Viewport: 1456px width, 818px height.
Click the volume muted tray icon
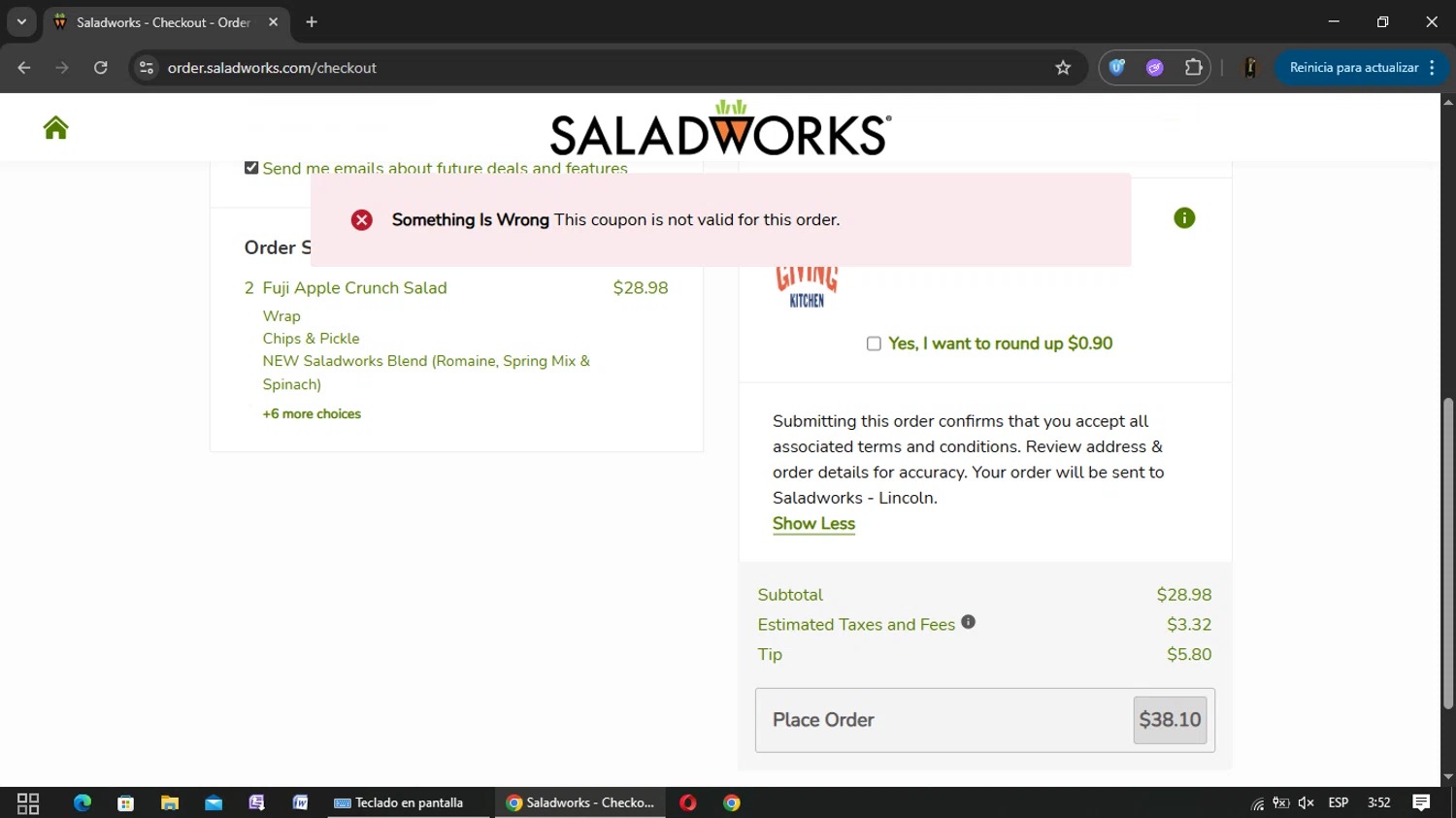[x=1307, y=803]
